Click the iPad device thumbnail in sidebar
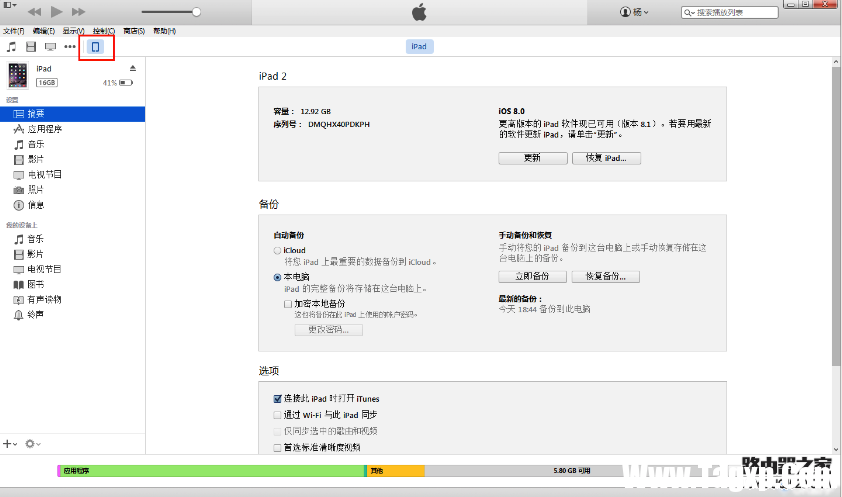The width and height of the screenshot is (842, 497). coord(18,75)
